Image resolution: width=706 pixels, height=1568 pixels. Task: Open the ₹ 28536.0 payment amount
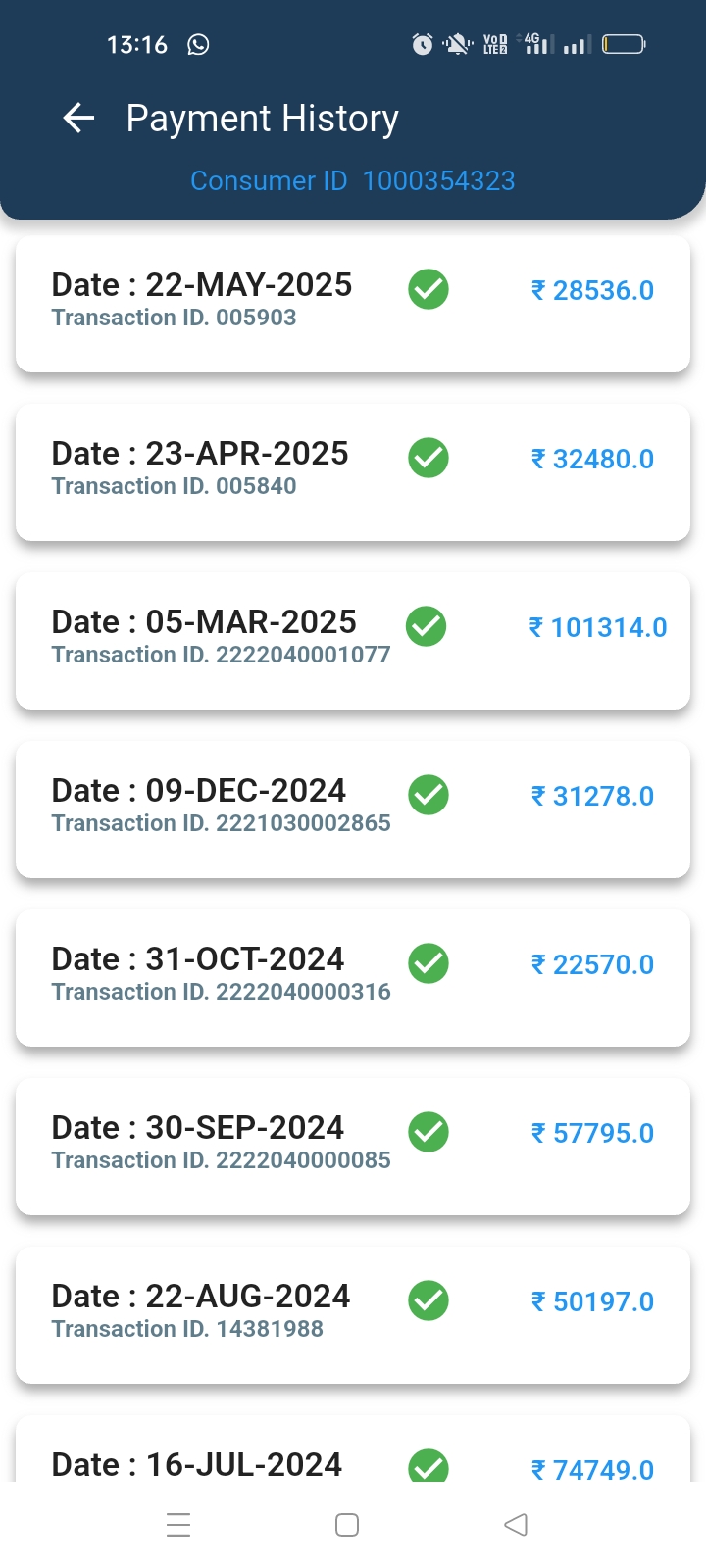click(x=592, y=291)
